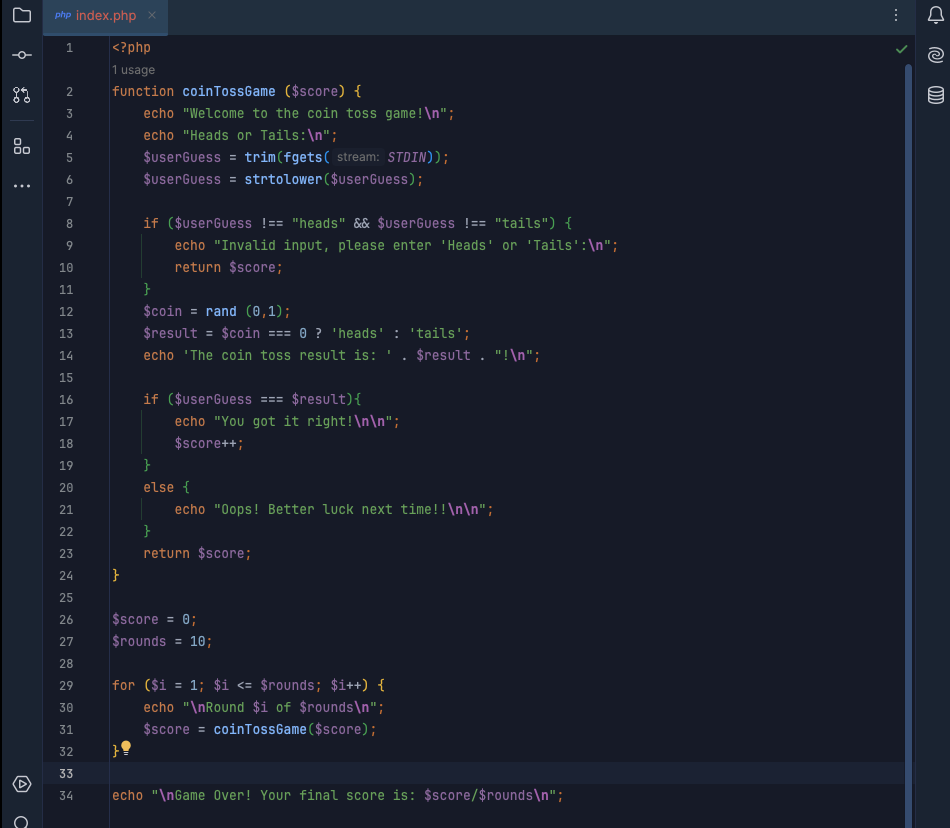Click the 'rand' function call
Image resolution: width=950 pixels, height=828 pixels.
tap(221, 311)
